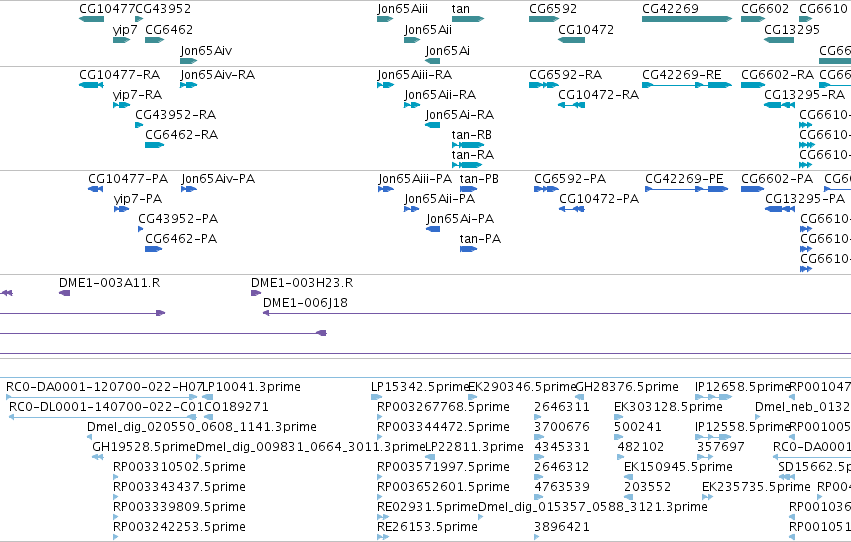851x542 pixels.
Task: Click the CG6602-PA protein
Action: (x=753, y=189)
